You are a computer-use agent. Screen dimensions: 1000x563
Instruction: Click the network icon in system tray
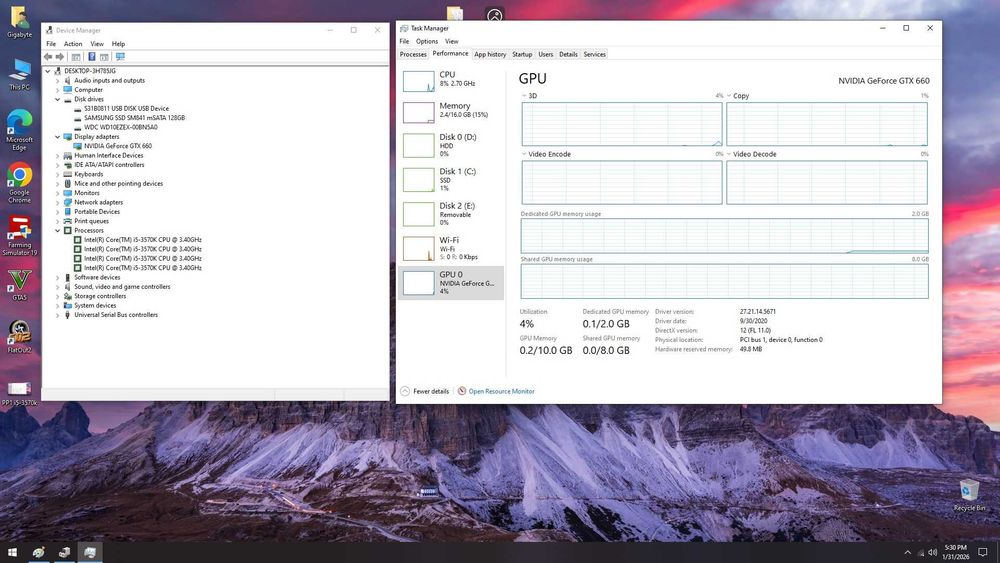coord(920,552)
